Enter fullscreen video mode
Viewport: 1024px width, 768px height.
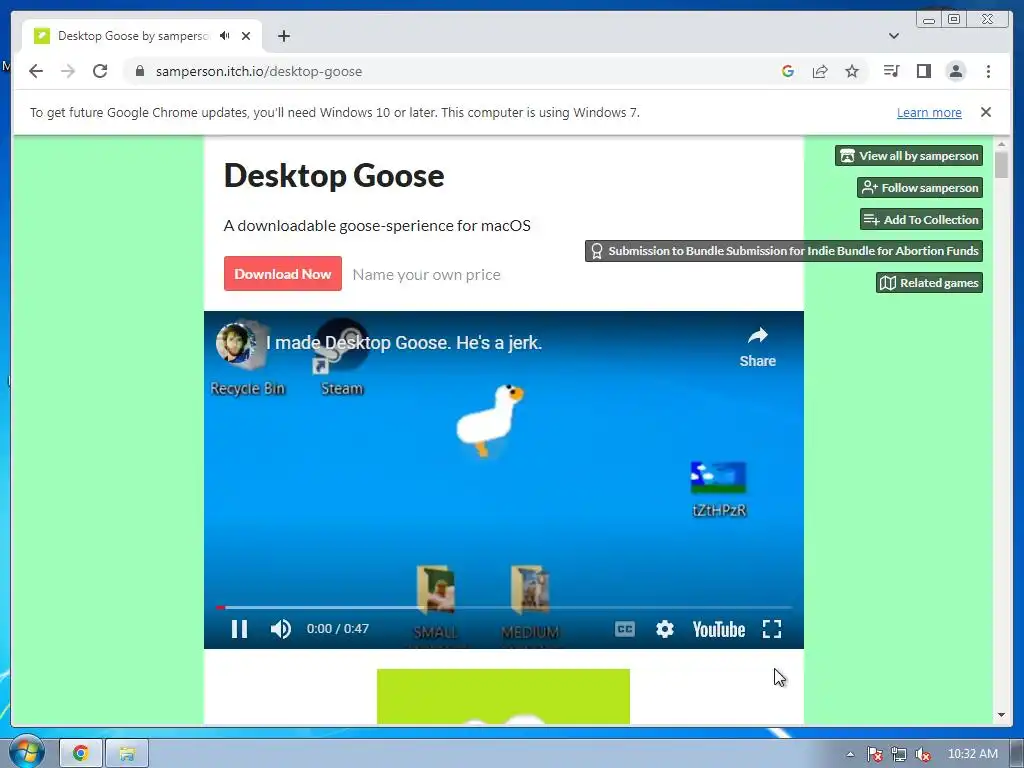[772, 629]
